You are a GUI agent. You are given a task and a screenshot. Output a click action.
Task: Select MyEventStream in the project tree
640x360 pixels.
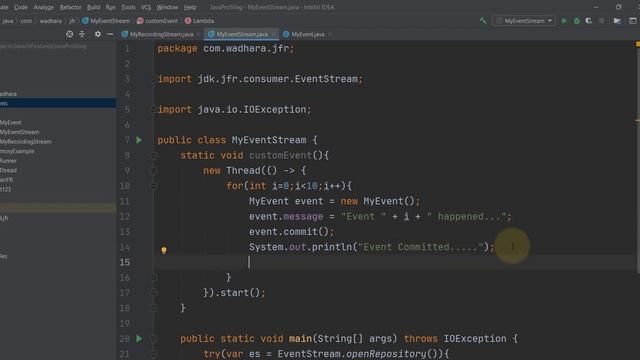20,132
